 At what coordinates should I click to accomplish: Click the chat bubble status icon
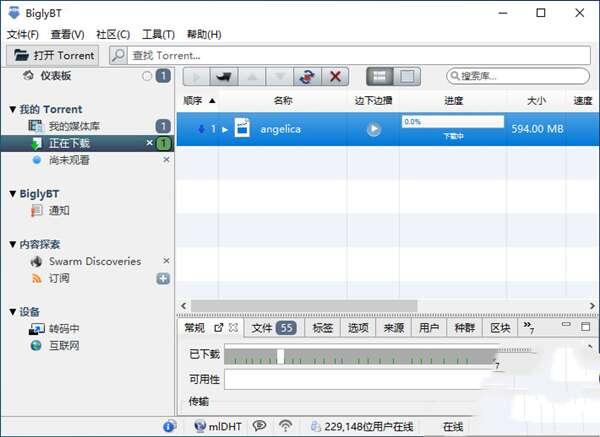[259, 426]
